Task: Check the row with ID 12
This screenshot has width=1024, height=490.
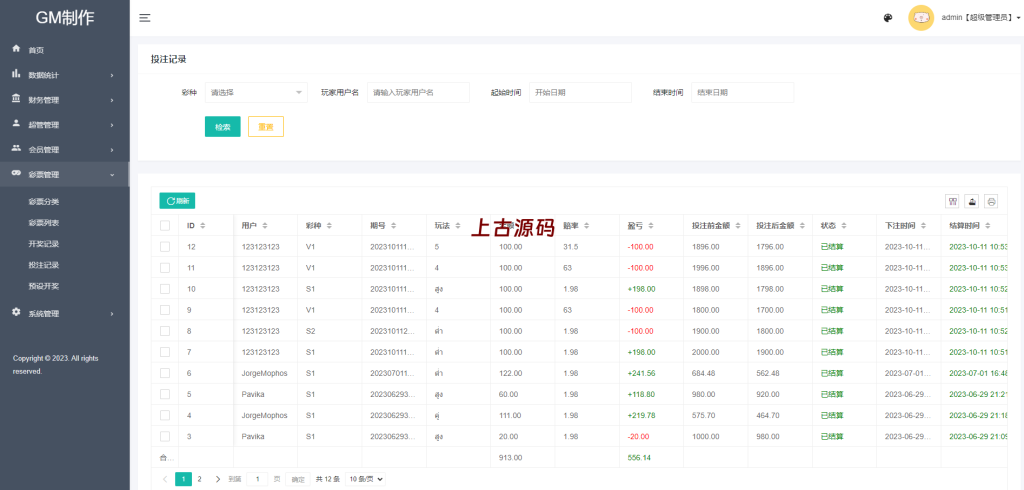Action: (x=165, y=247)
